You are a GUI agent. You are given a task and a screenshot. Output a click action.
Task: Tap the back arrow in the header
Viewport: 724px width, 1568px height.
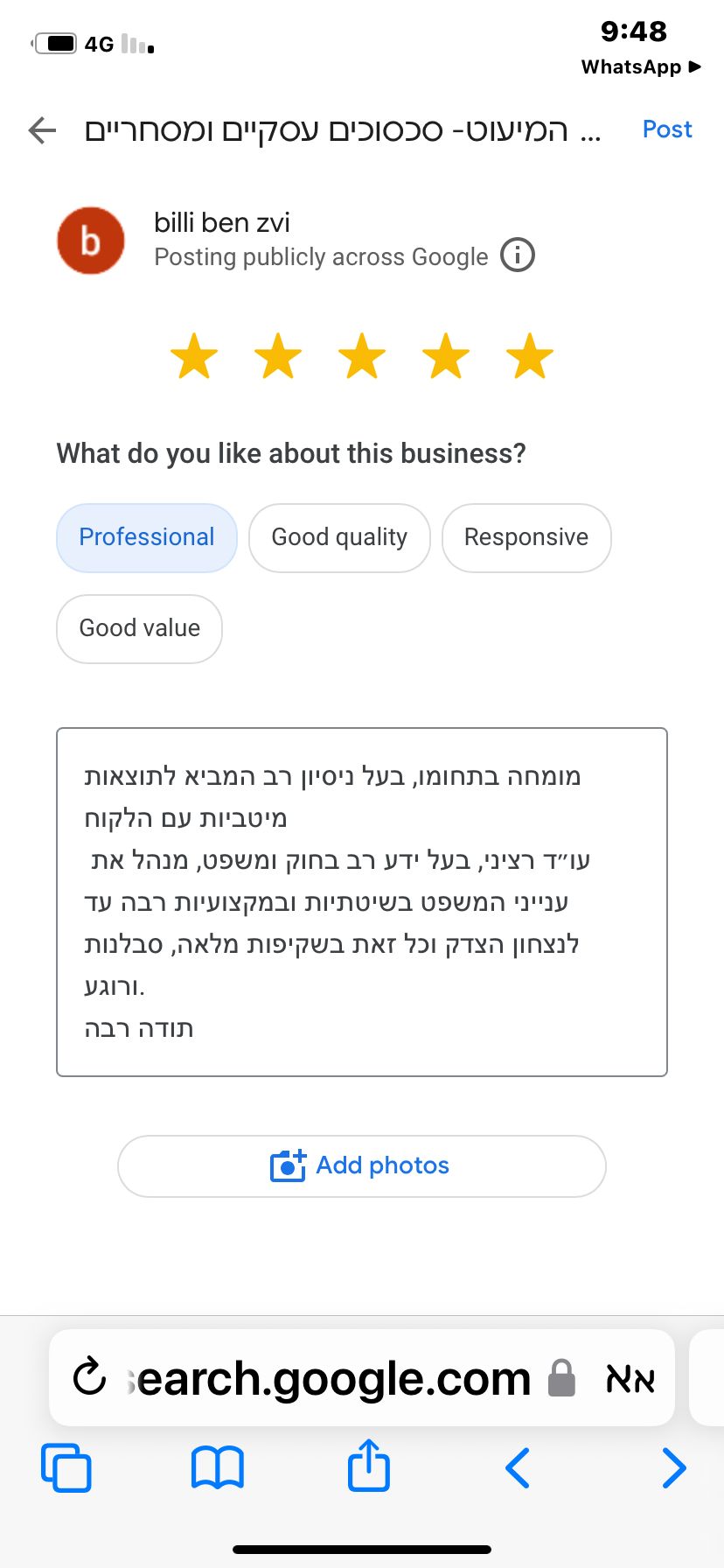click(42, 130)
